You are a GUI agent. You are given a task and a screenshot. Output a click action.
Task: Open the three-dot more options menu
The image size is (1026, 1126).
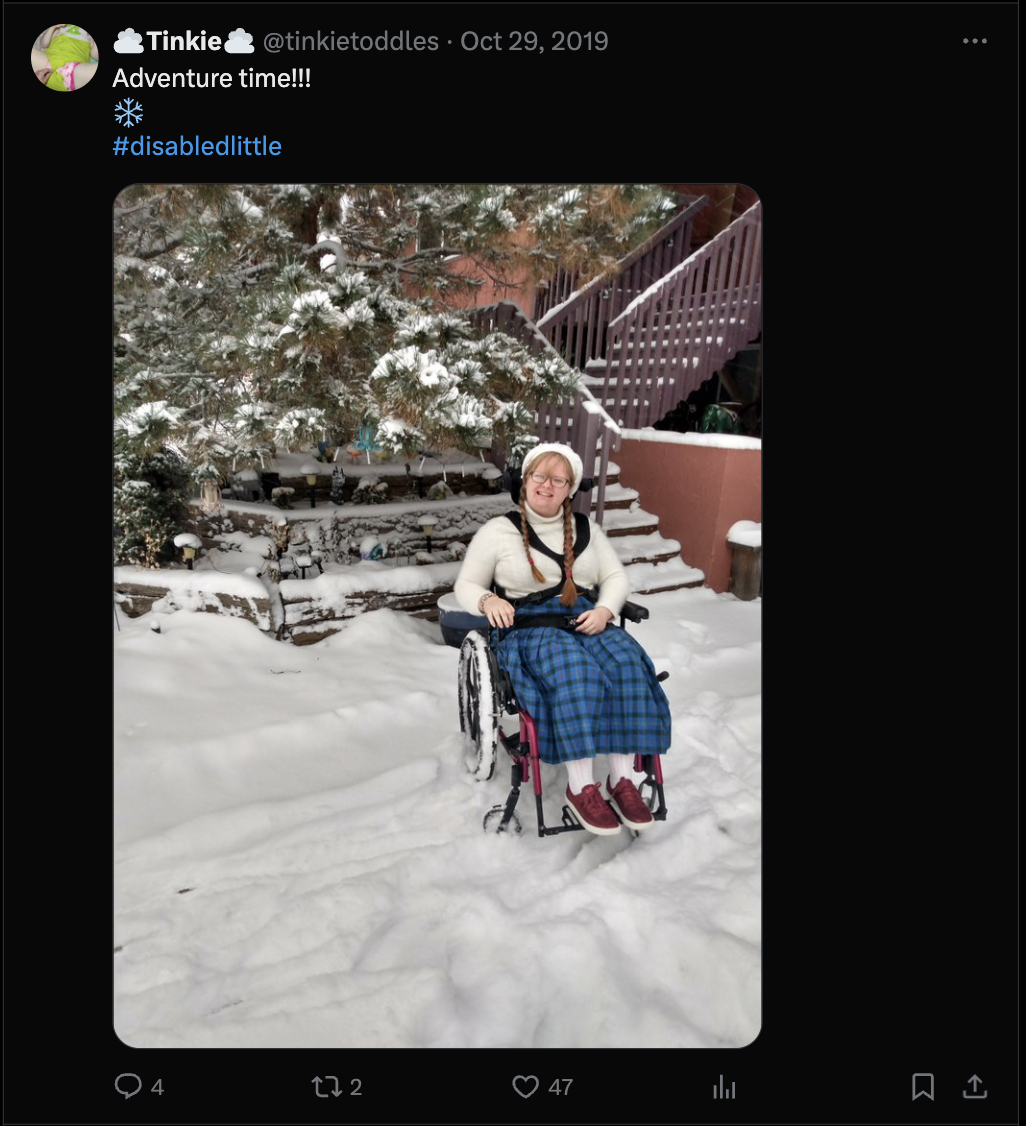click(x=974, y=41)
